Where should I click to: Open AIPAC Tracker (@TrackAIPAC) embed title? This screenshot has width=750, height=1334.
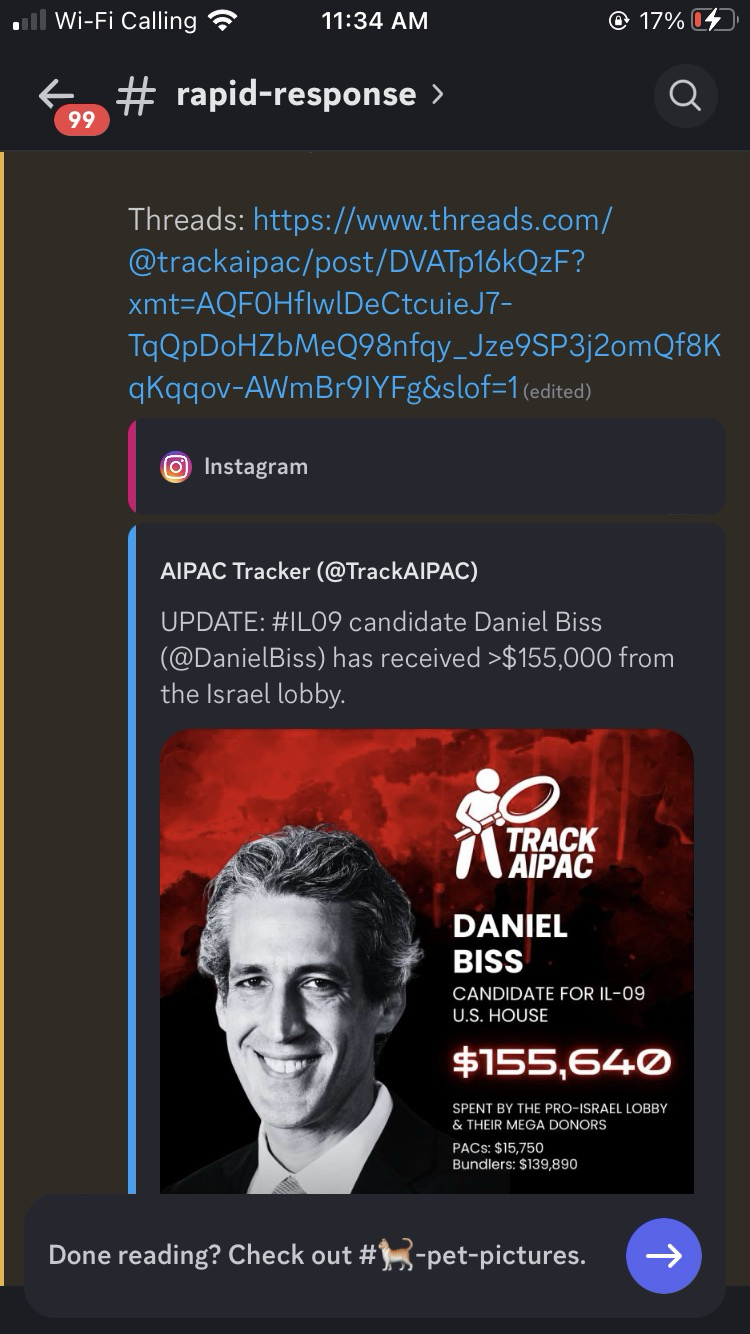pyautogui.click(x=319, y=571)
